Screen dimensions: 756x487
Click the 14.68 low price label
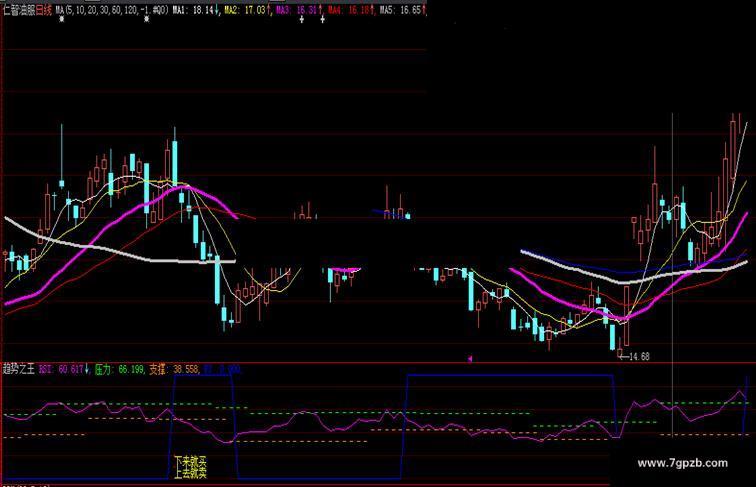coord(639,356)
